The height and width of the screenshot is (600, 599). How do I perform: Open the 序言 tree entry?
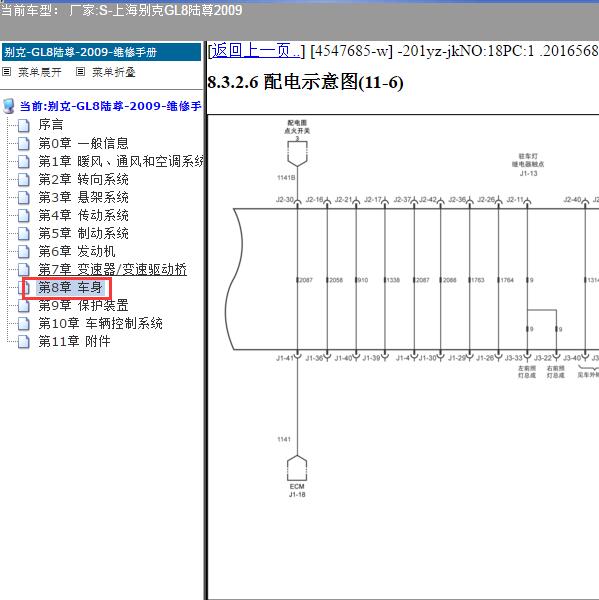51,125
